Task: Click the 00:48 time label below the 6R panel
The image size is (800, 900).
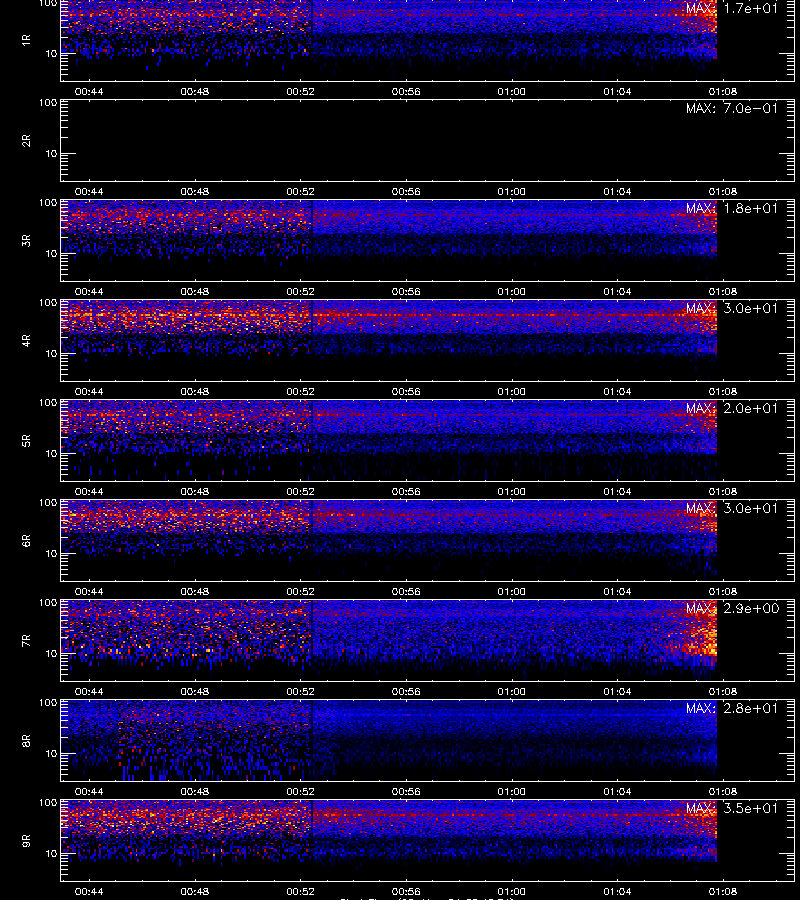Action: point(195,591)
